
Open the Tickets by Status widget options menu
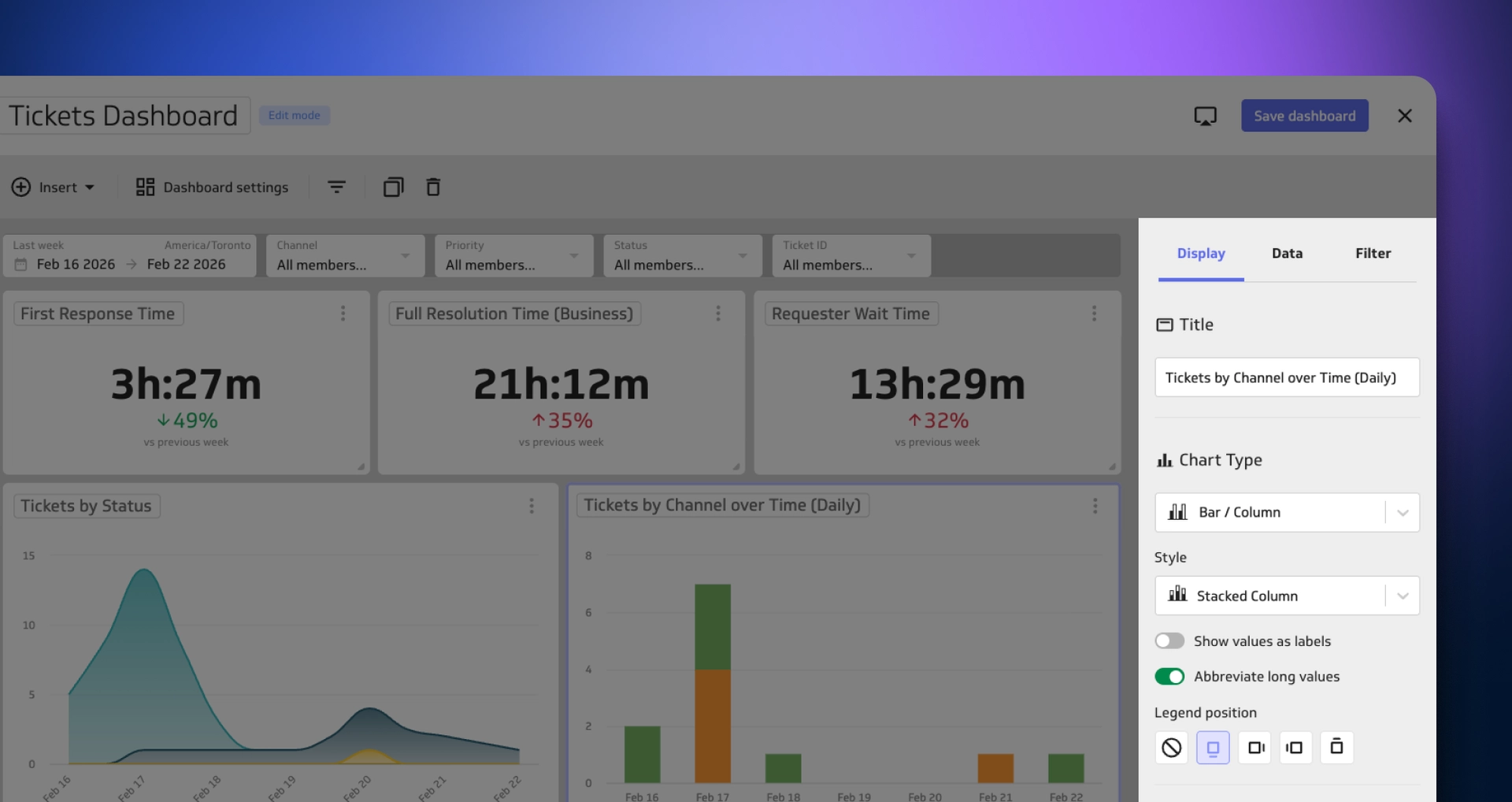pyautogui.click(x=531, y=506)
